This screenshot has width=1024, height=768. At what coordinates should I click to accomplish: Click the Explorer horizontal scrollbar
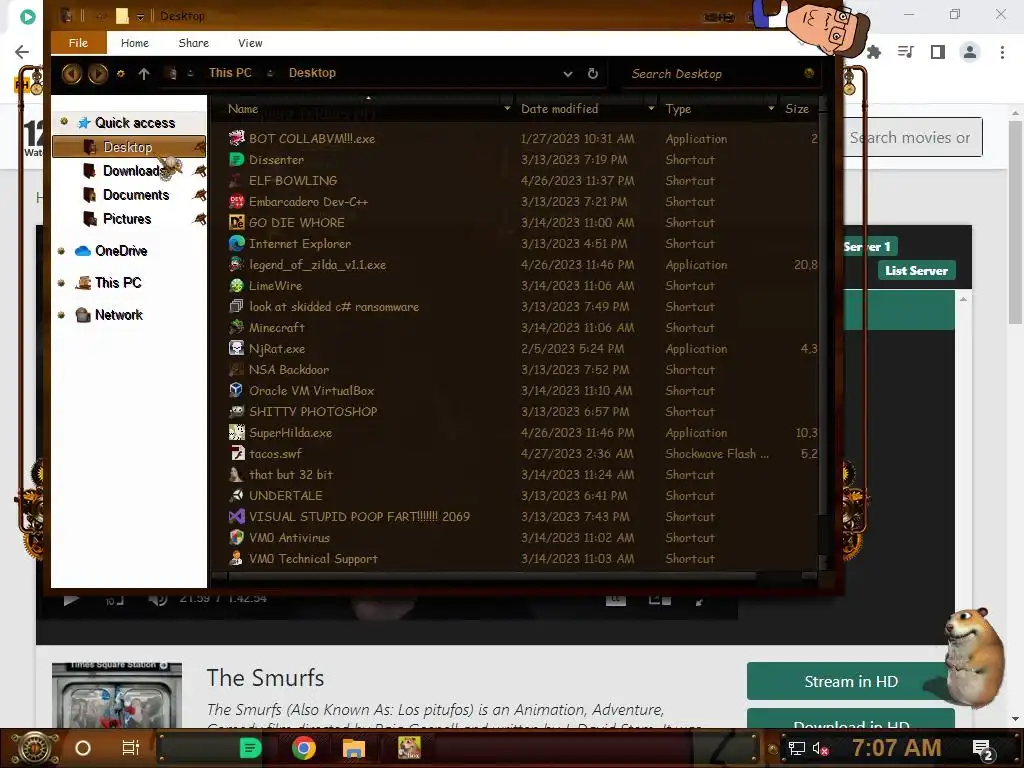[x=491, y=576]
